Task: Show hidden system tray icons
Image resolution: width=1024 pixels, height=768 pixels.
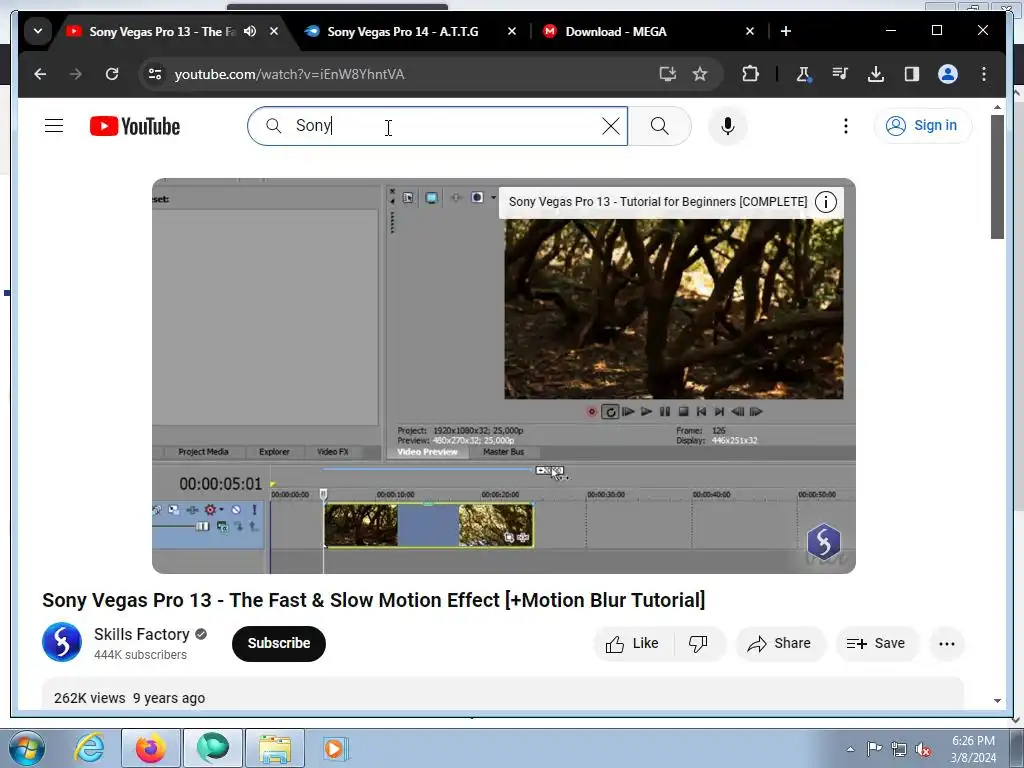Action: click(x=850, y=749)
